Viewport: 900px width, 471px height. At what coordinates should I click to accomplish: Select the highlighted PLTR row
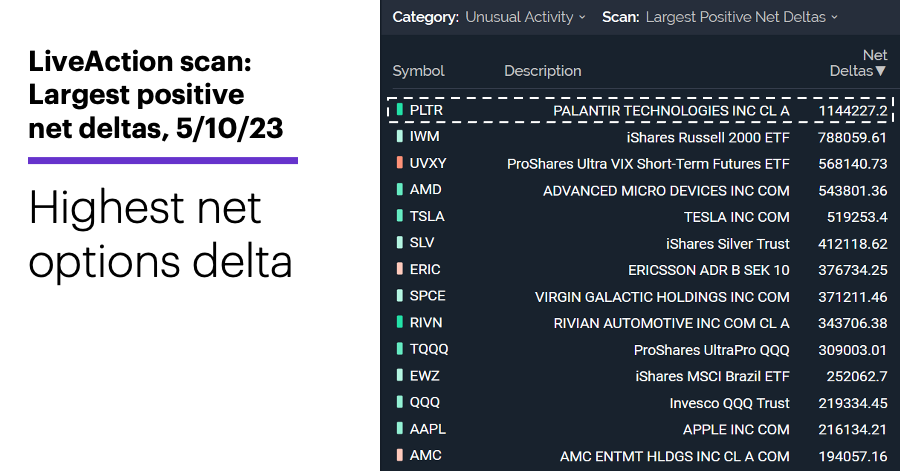coord(641,110)
